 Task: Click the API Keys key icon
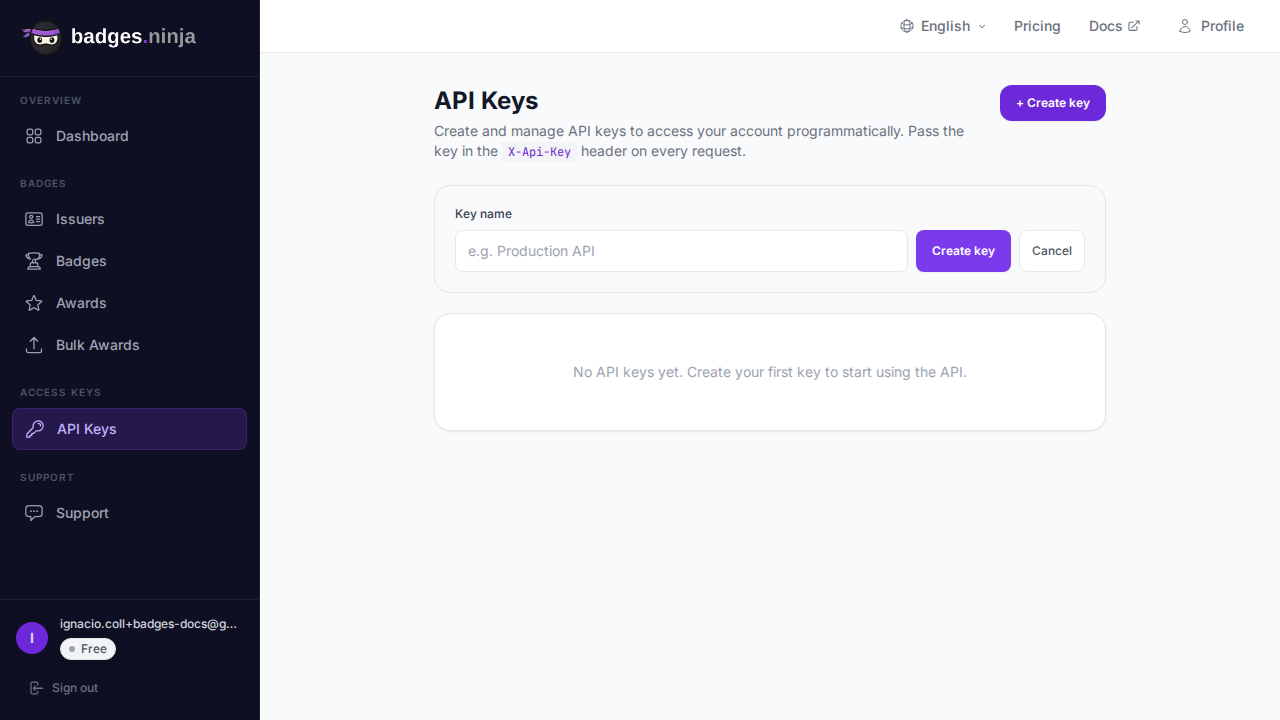point(35,429)
